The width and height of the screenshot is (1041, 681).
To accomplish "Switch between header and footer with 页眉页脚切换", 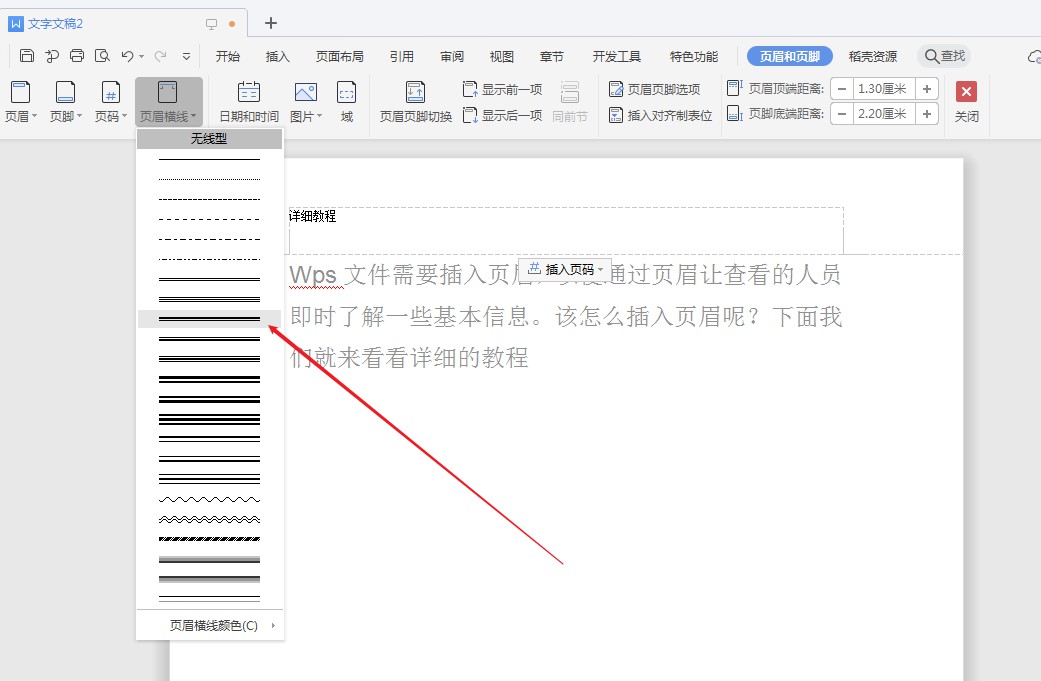I will click(415, 100).
